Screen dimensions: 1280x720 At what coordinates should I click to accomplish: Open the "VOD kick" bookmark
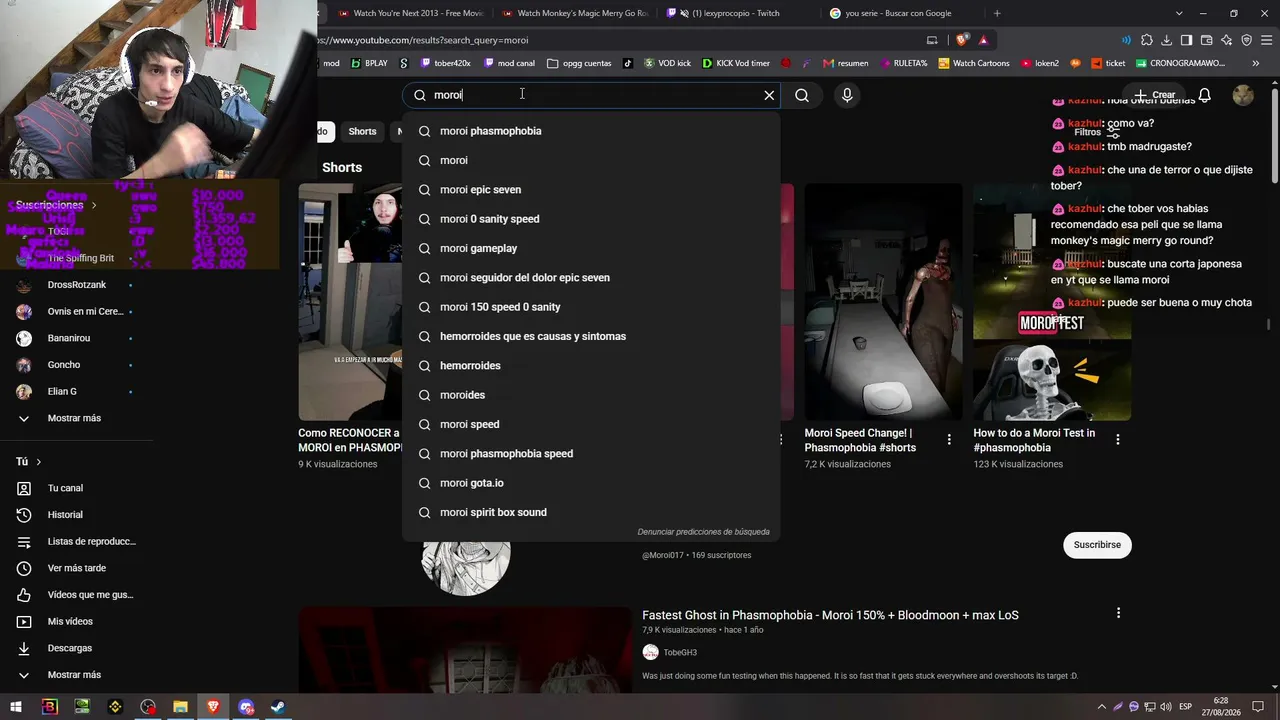[668, 63]
